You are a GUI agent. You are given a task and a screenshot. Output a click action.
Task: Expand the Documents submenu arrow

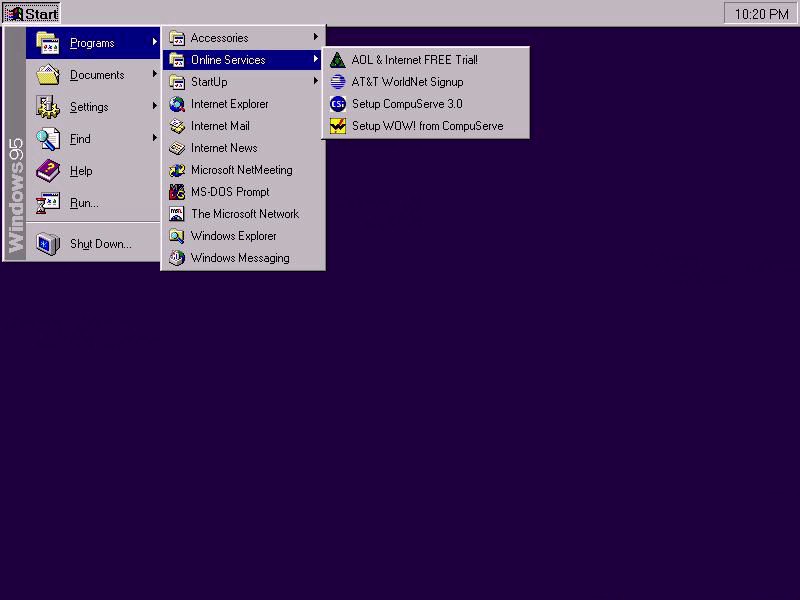(x=155, y=74)
